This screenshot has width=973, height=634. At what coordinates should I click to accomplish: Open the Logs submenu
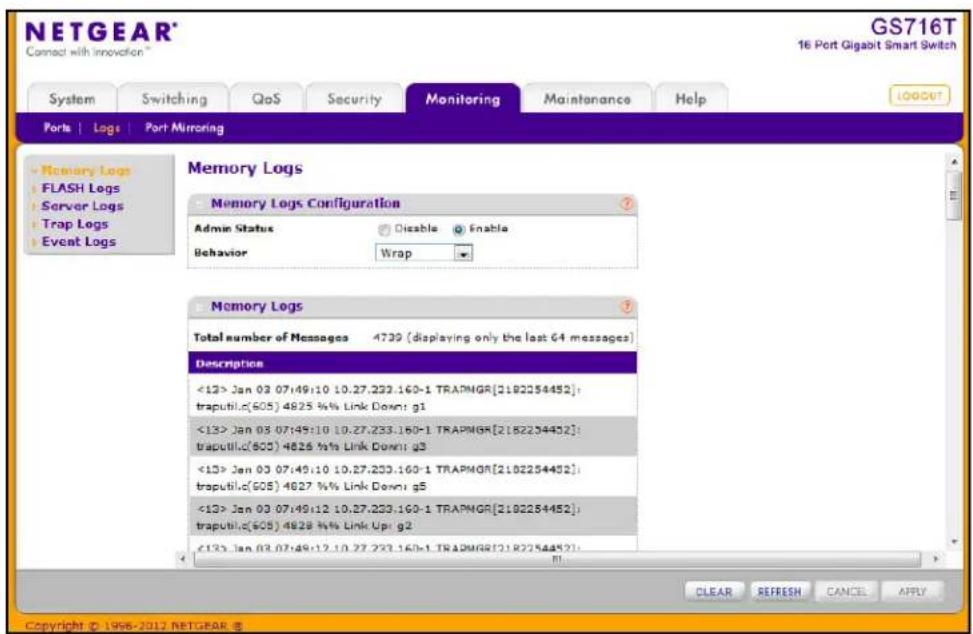tap(106, 128)
